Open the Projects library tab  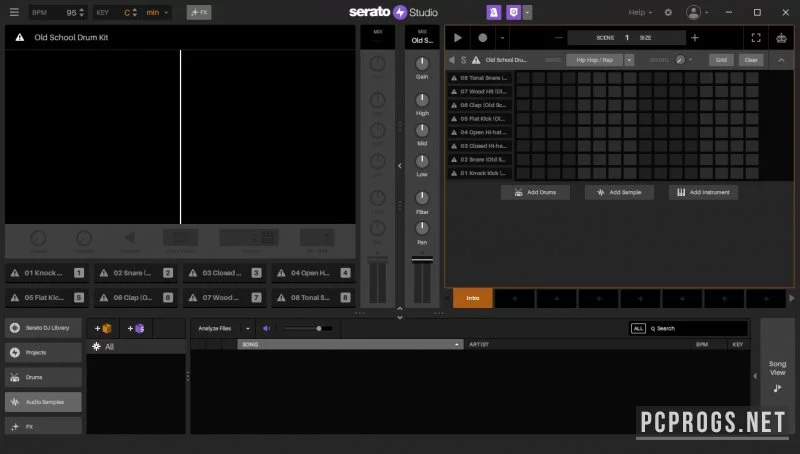click(43, 352)
